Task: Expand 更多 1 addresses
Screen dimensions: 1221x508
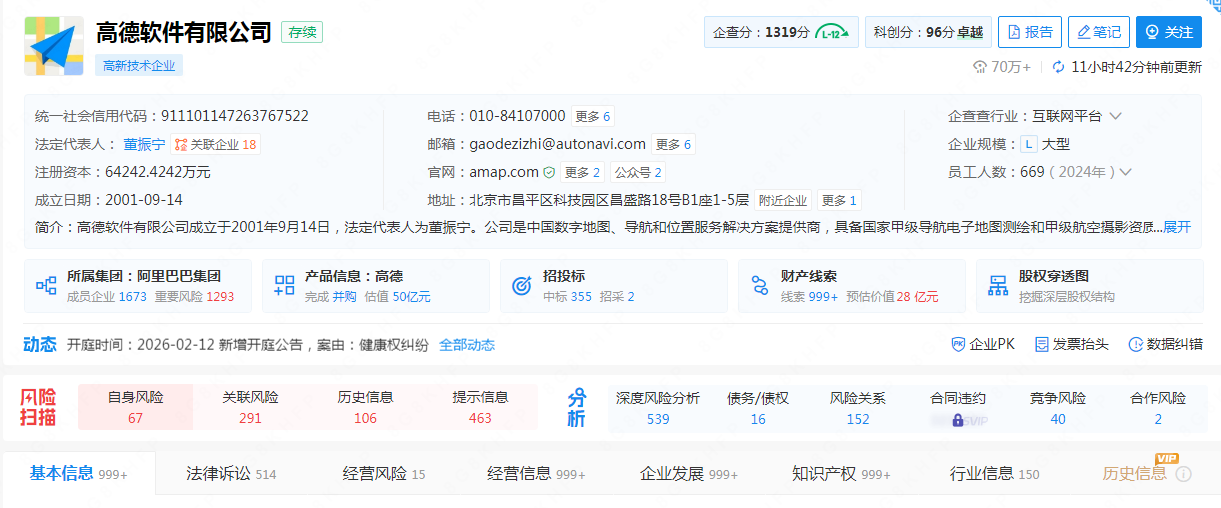Action: point(838,200)
